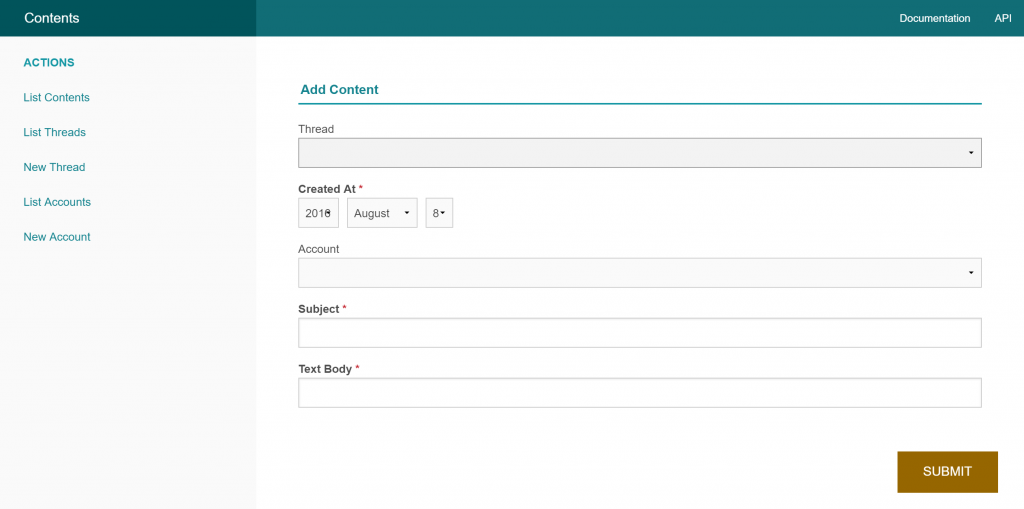Open List Threads from sidebar
The image size is (1024, 509).
(x=54, y=132)
